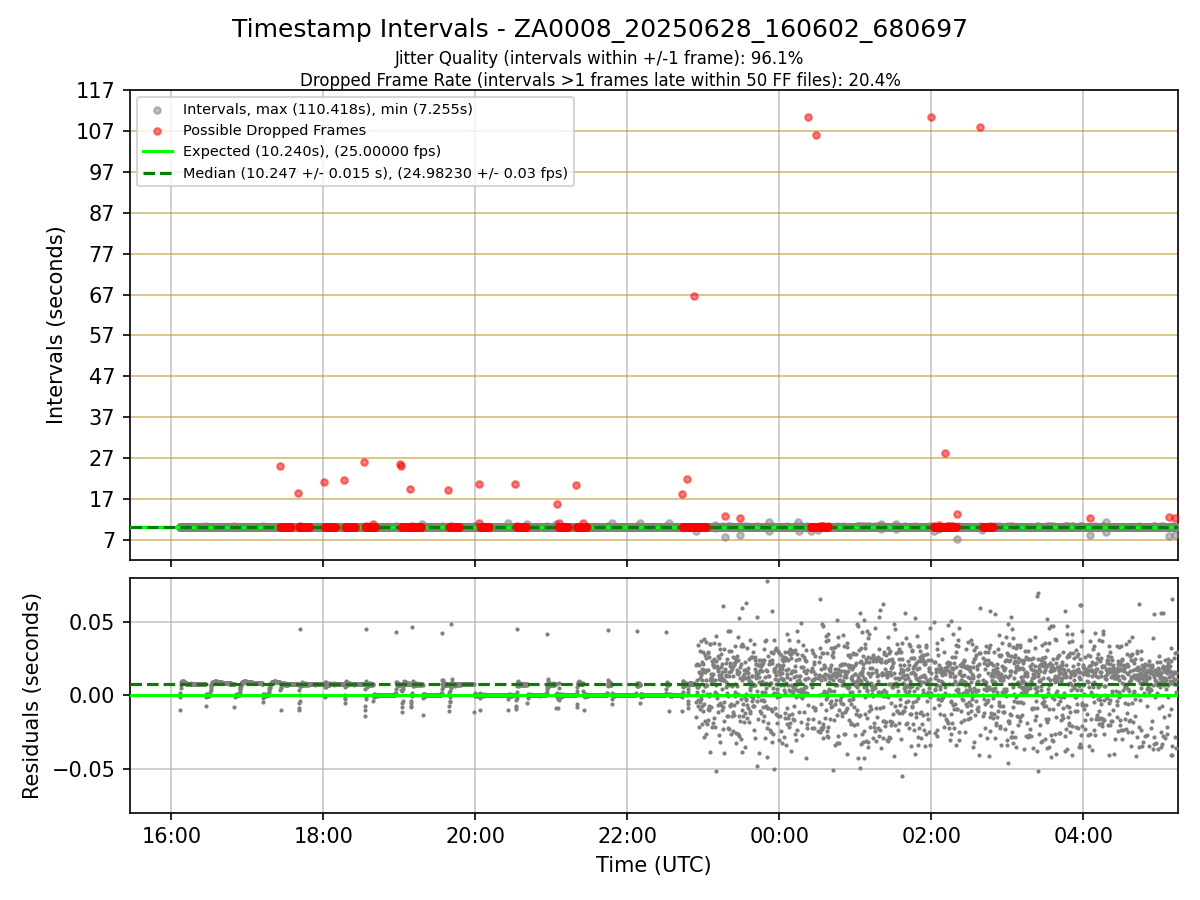Select legend text "Intervals, max (110.418s), min (7.255s)"
The image size is (1200, 900).
coord(327,109)
